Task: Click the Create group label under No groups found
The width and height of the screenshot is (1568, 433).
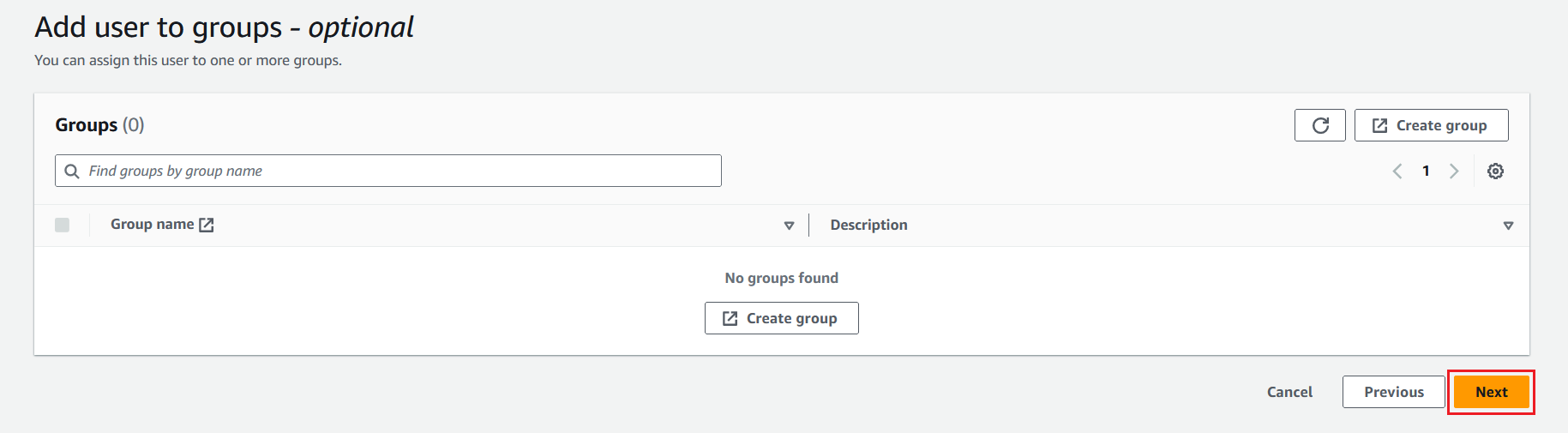Action: (x=791, y=318)
